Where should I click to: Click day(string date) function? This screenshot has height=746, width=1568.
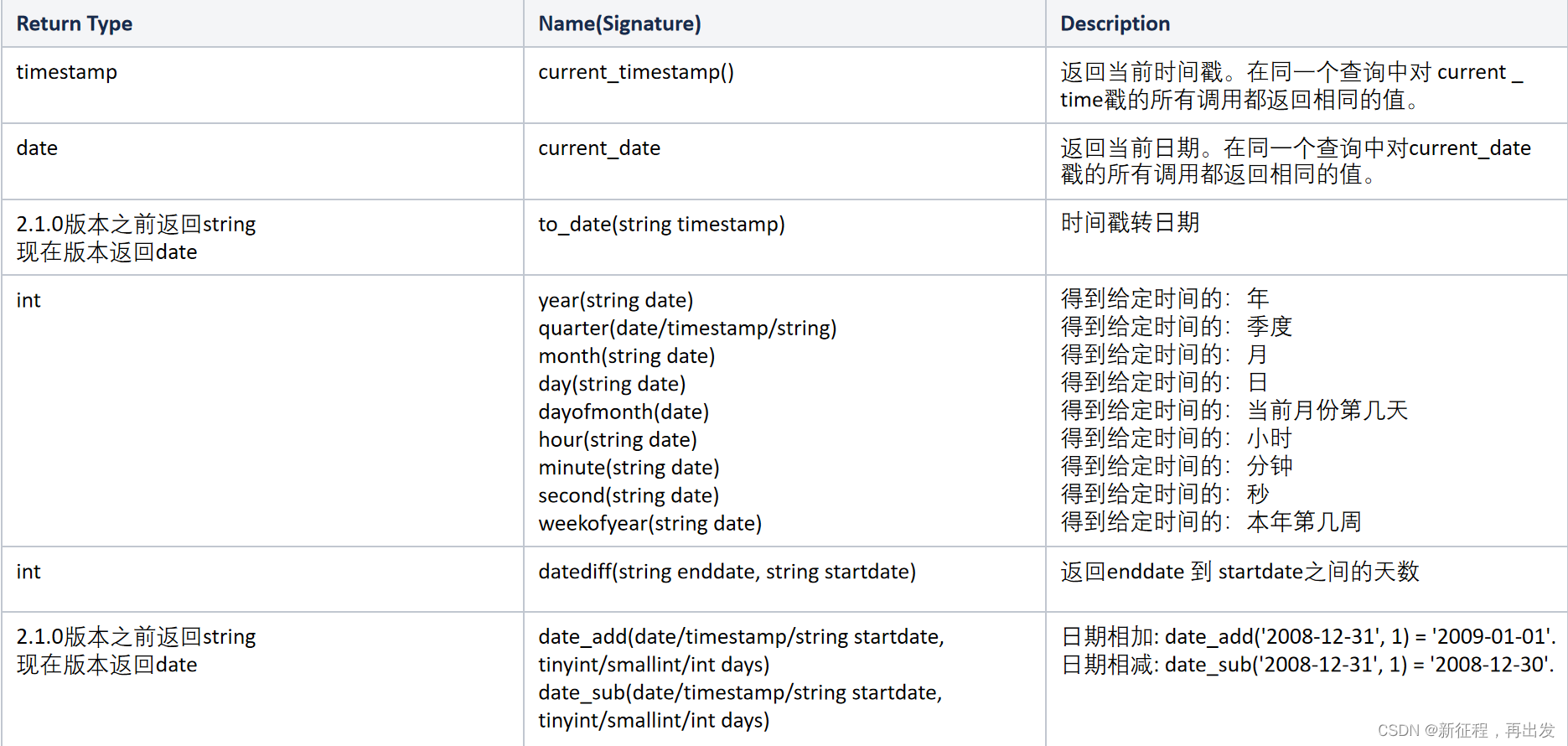[612, 384]
